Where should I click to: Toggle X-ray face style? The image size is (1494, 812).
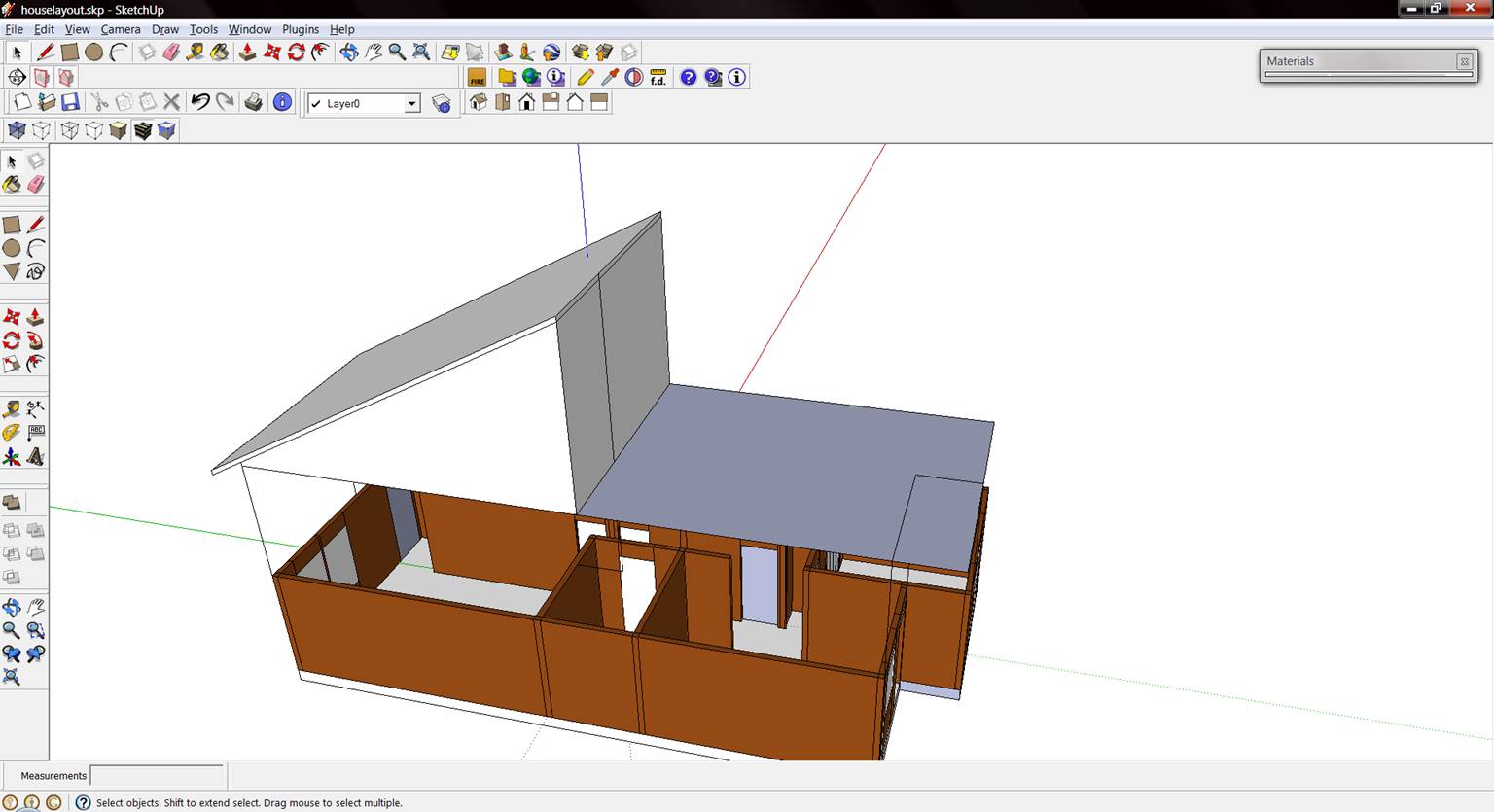pos(17,130)
